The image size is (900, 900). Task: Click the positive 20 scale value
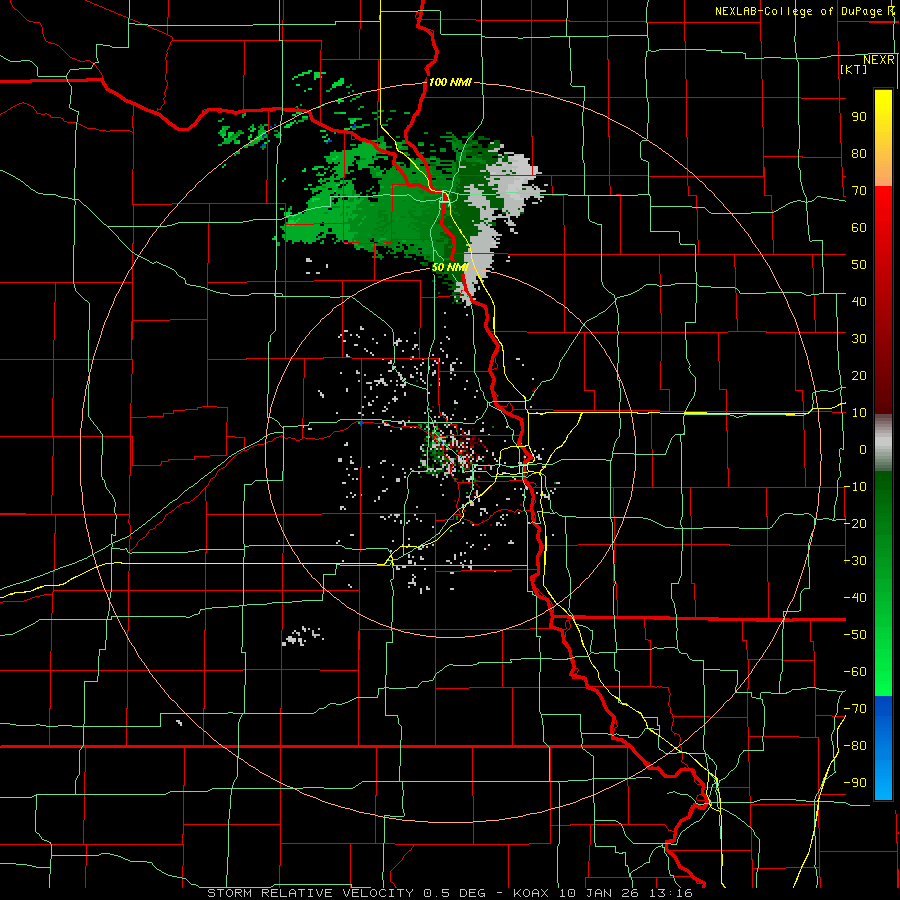(859, 375)
